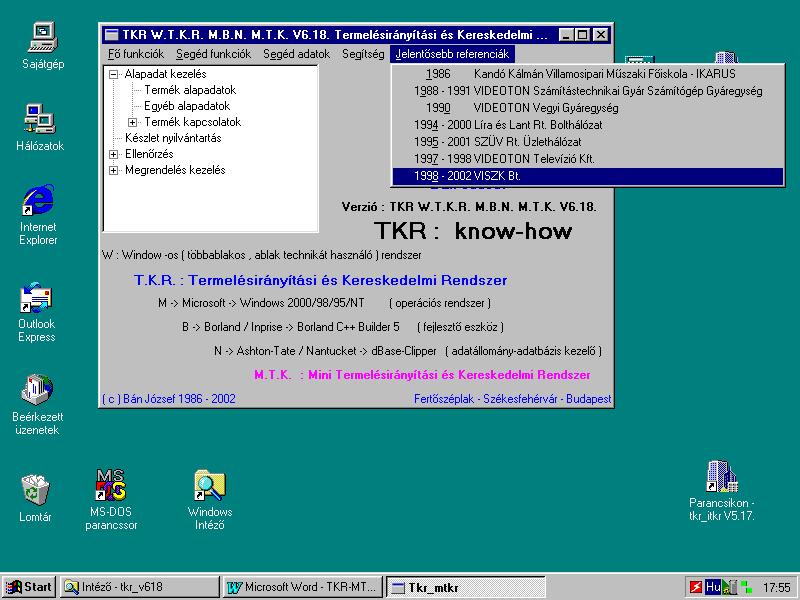The image size is (800, 600).
Task: Maximize the TKR window
Action: 582,35
